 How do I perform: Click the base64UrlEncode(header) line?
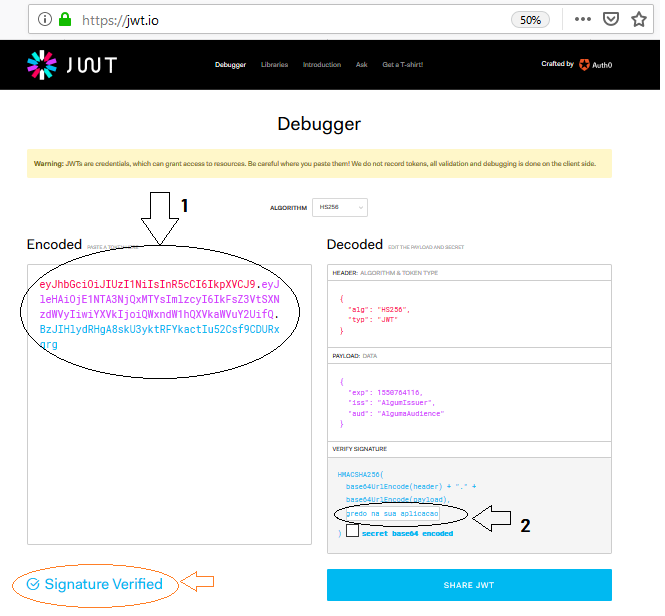coord(411,487)
